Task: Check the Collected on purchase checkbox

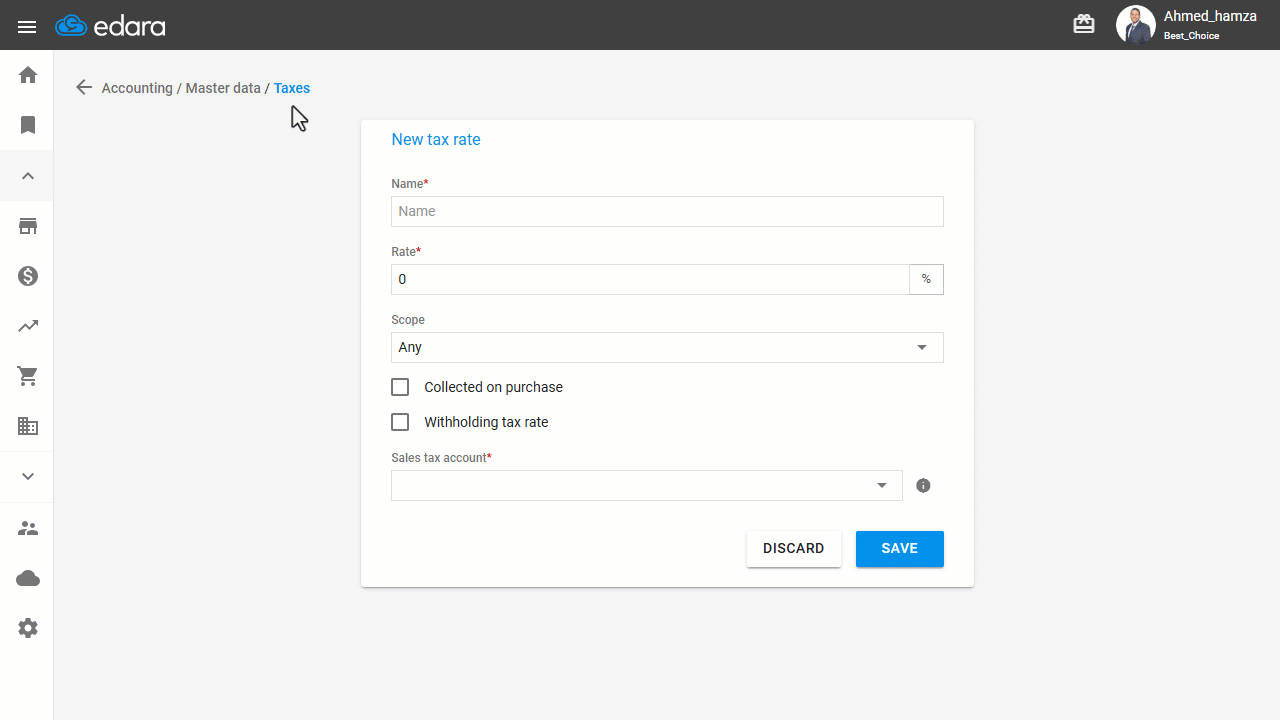Action: 400,387
